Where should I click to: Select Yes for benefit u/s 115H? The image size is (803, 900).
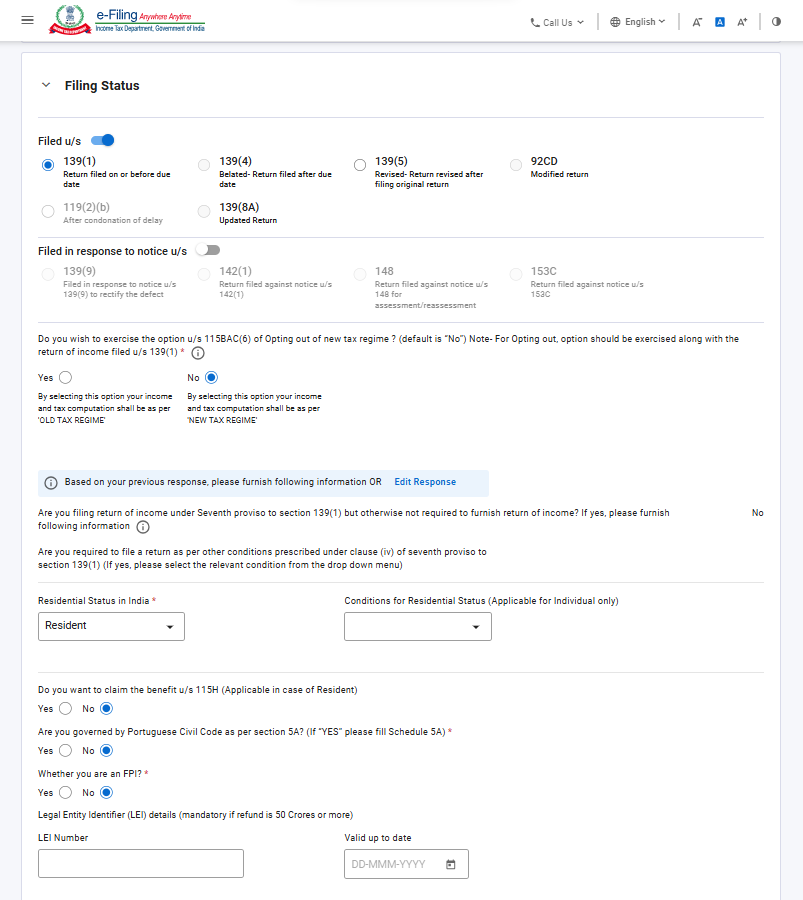(x=65, y=709)
